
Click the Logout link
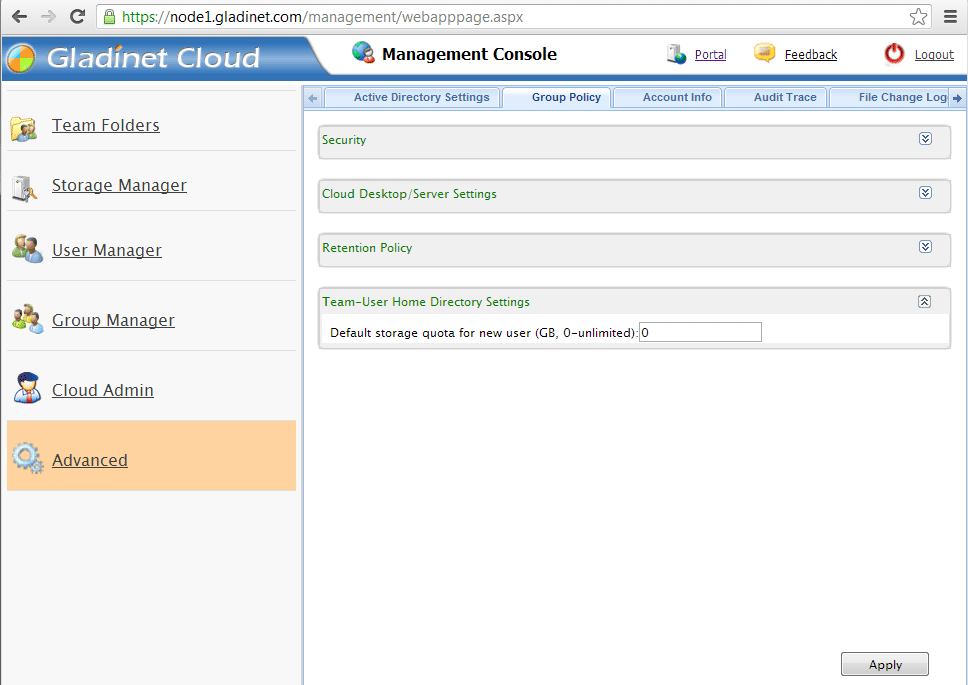[934, 54]
